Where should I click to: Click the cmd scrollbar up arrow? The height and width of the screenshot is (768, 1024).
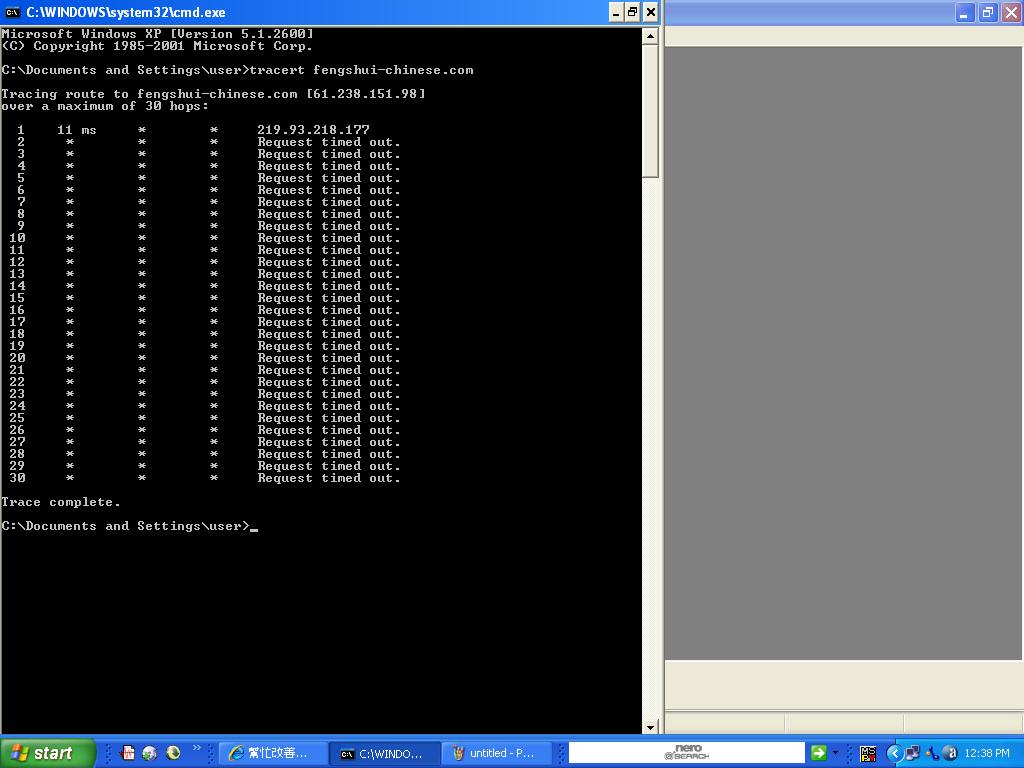coord(650,36)
